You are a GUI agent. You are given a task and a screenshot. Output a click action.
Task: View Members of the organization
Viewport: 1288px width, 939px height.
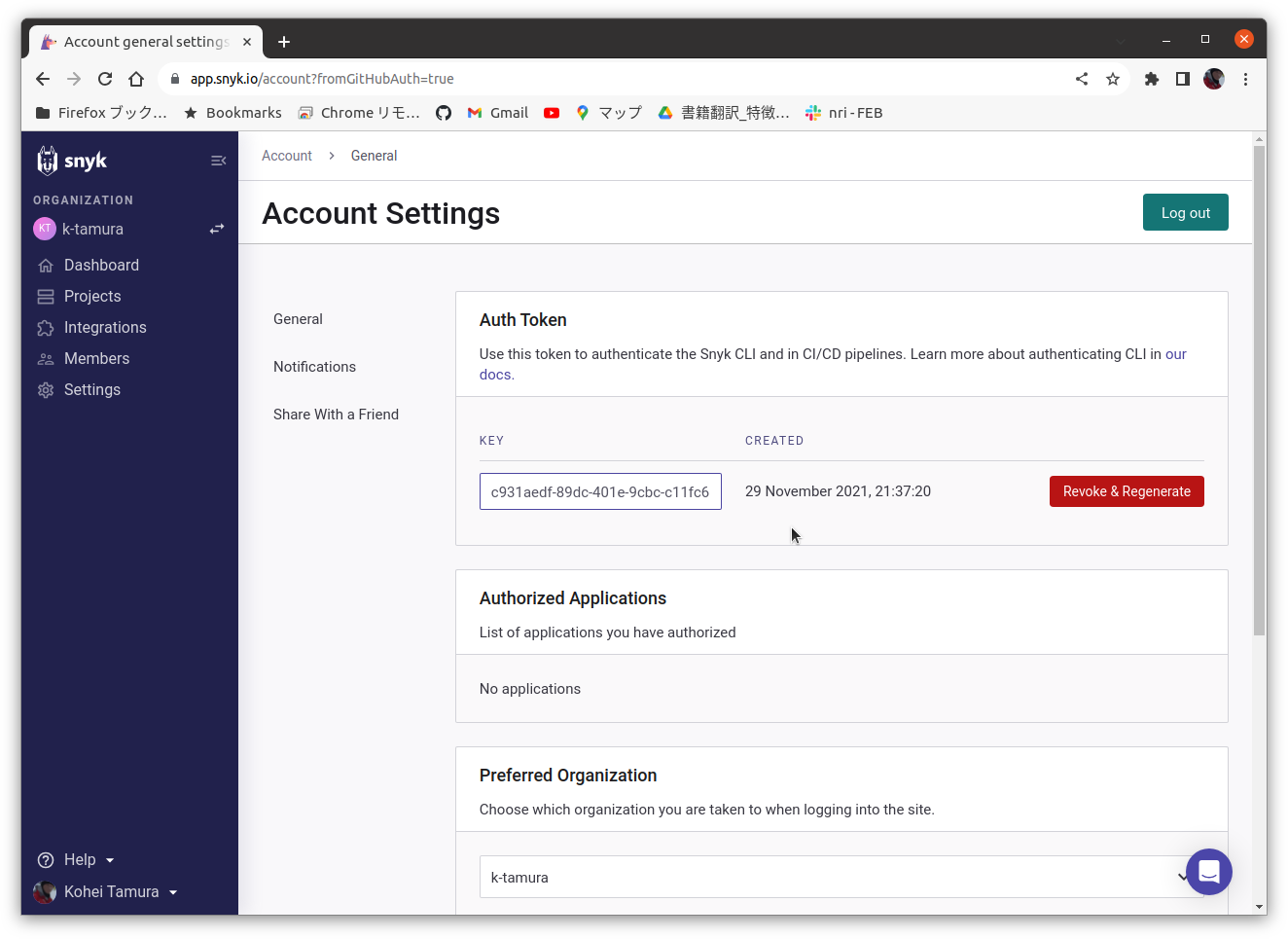(x=96, y=358)
